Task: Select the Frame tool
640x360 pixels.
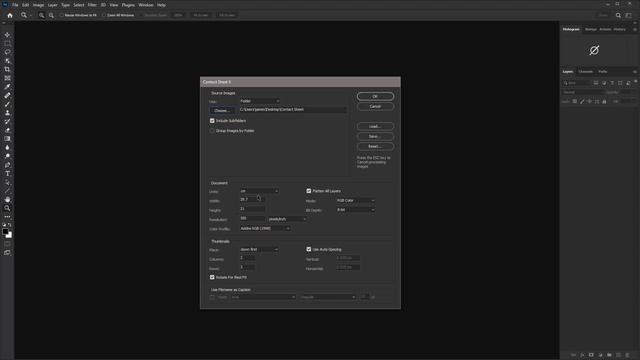Action: [x=7, y=78]
